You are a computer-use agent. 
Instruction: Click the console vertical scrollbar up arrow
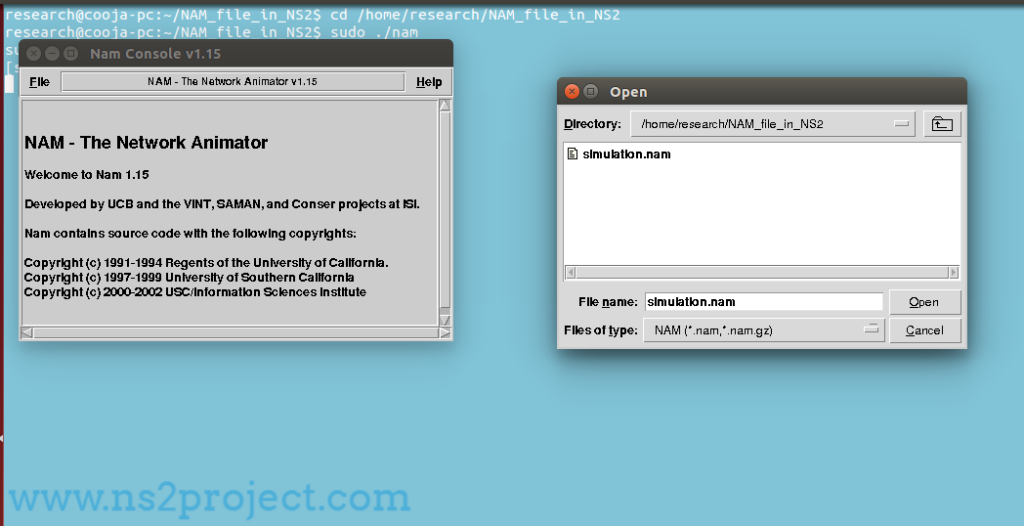point(445,105)
